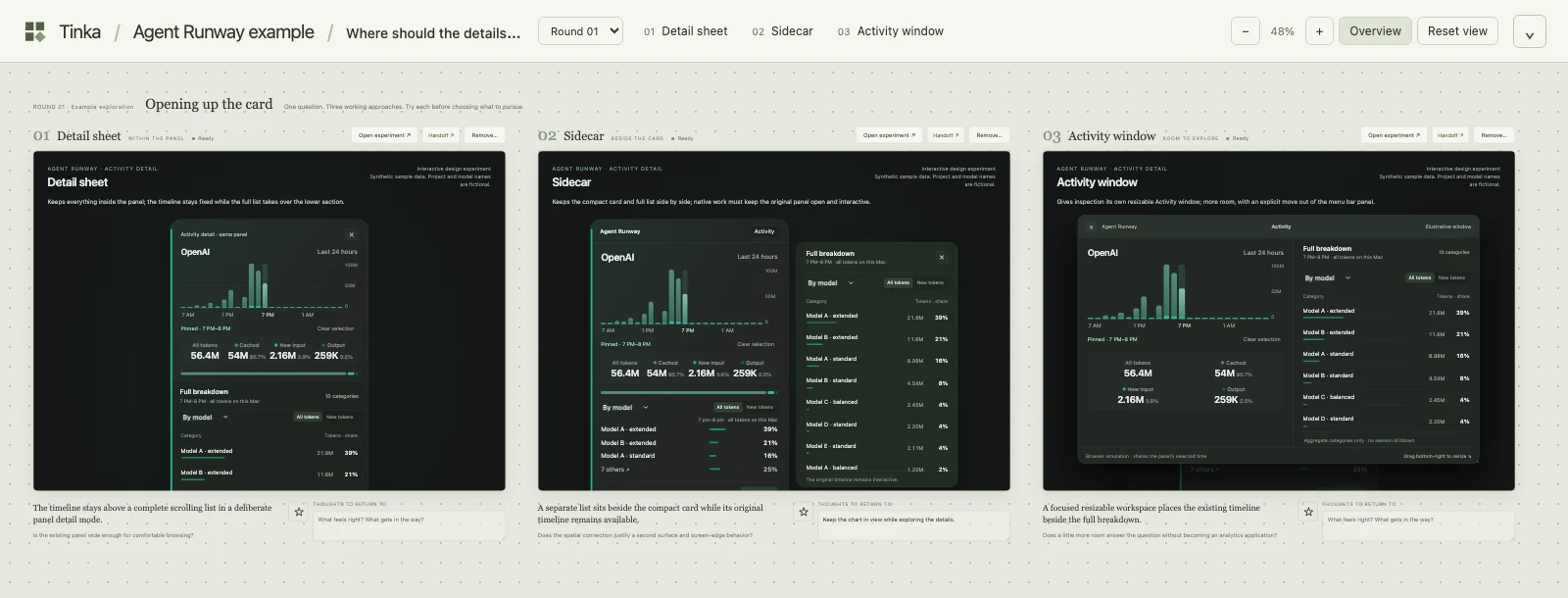Click the tallest bar in Sidecar chart
The width and height of the screenshot is (1568, 598).
(x=673, y=295)
